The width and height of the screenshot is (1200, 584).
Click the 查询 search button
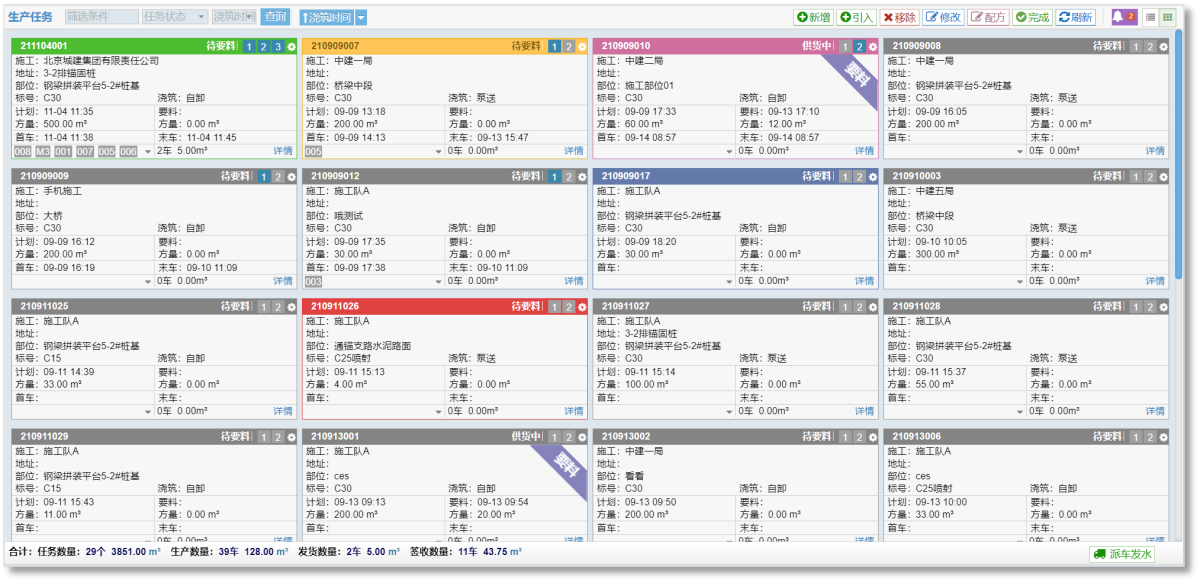[x=274, y=17]
